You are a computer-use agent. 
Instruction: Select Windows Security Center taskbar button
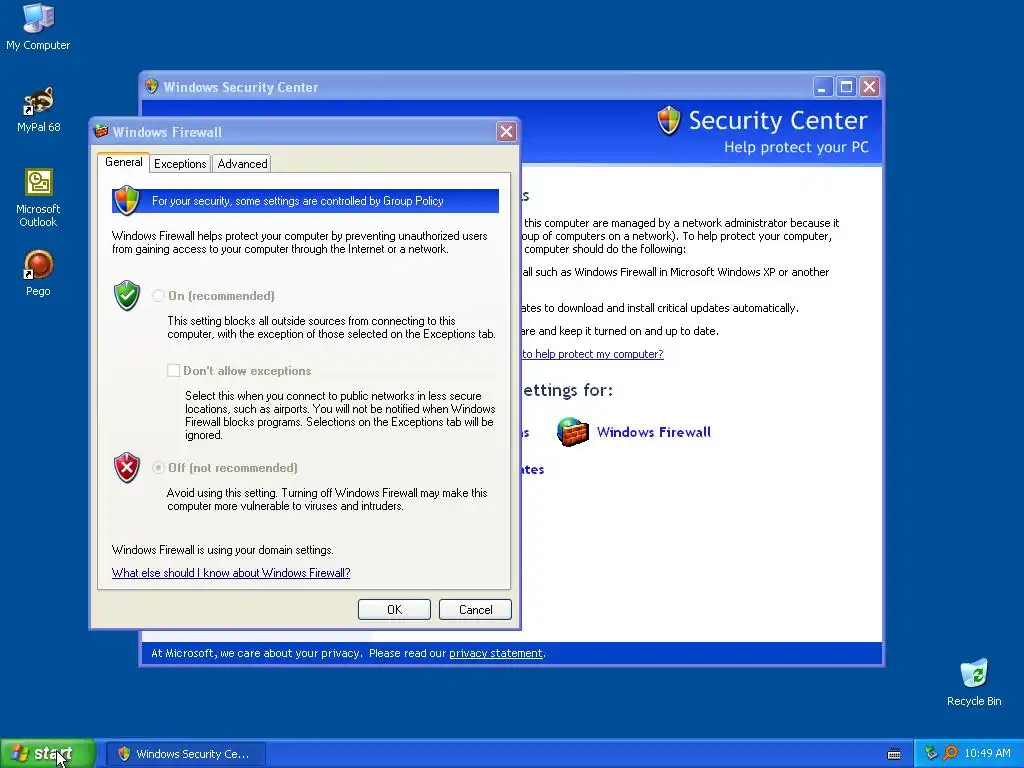tap(185, 754)
